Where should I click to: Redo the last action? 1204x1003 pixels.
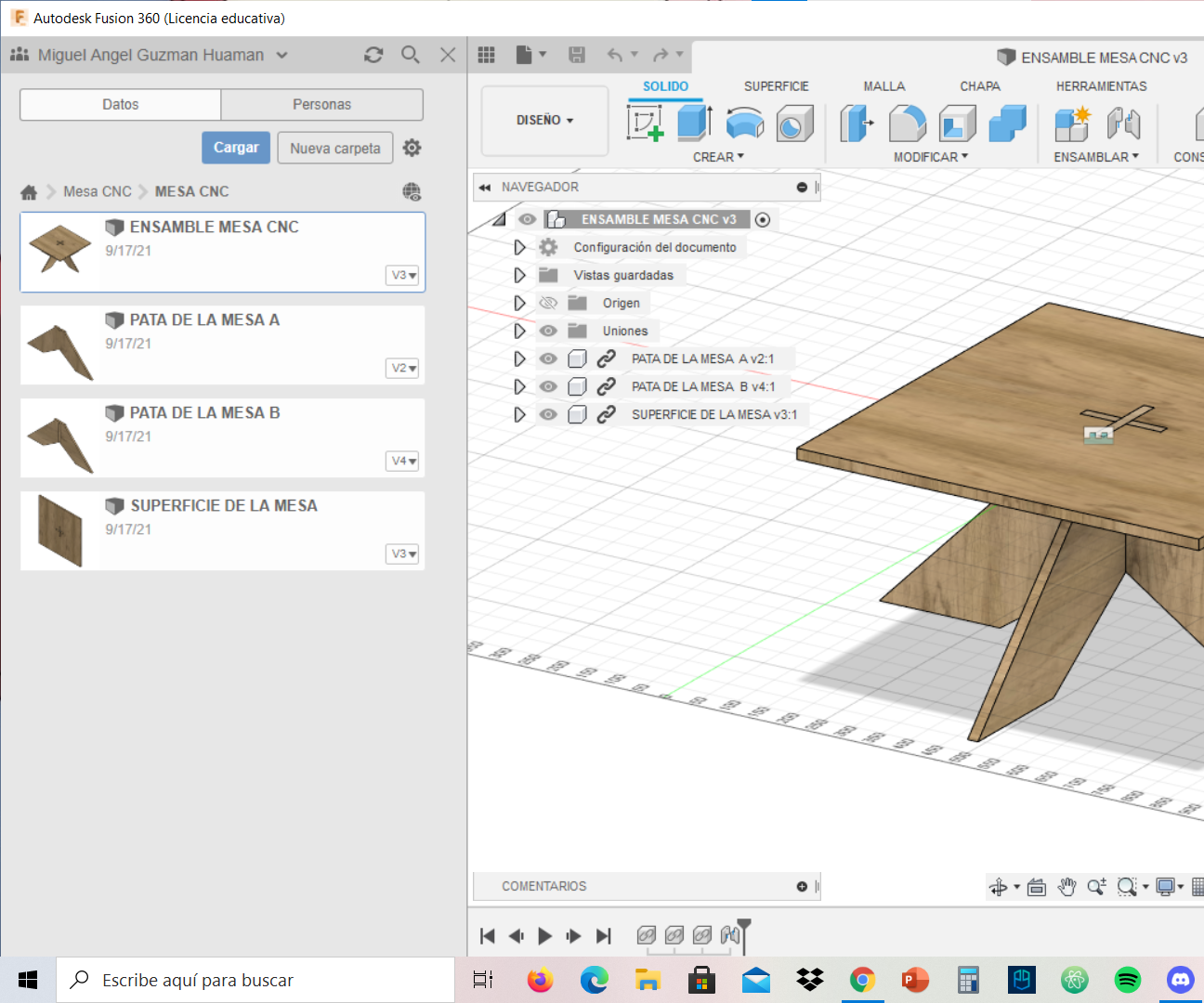(661, 55)
